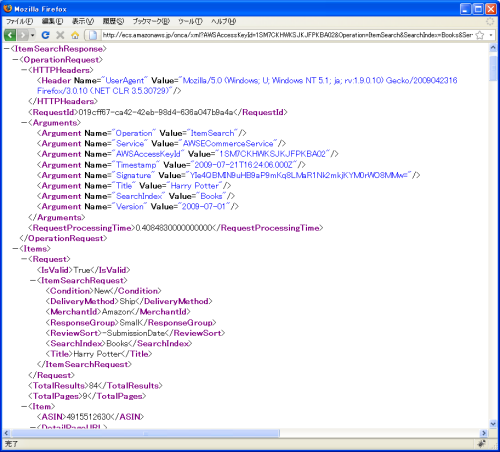
Task: Click the URL address field
Action: 287,35
